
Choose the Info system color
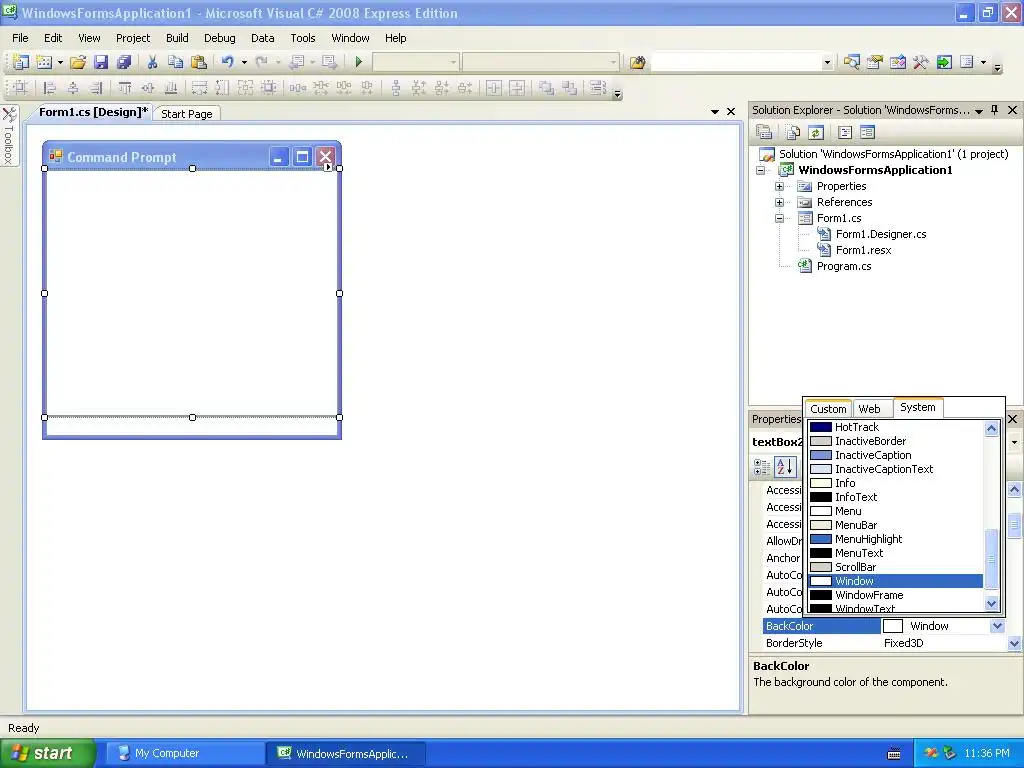[x=895, y=483]
